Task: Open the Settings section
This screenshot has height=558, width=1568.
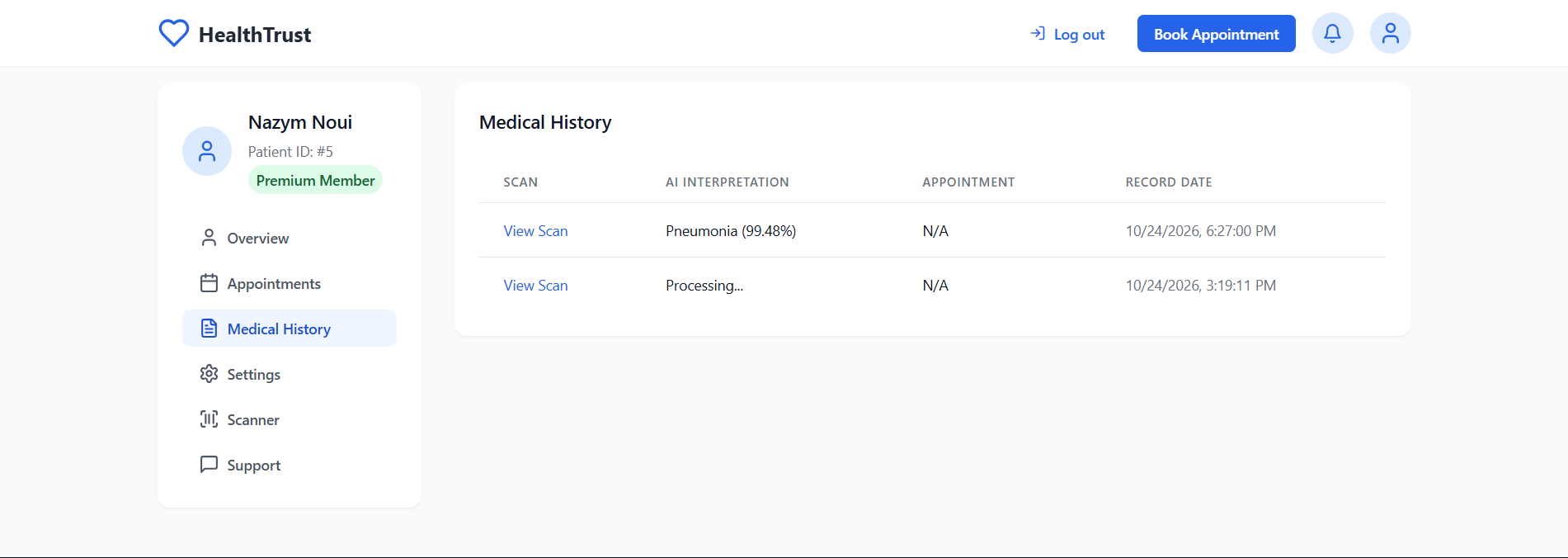Action: 289,374
